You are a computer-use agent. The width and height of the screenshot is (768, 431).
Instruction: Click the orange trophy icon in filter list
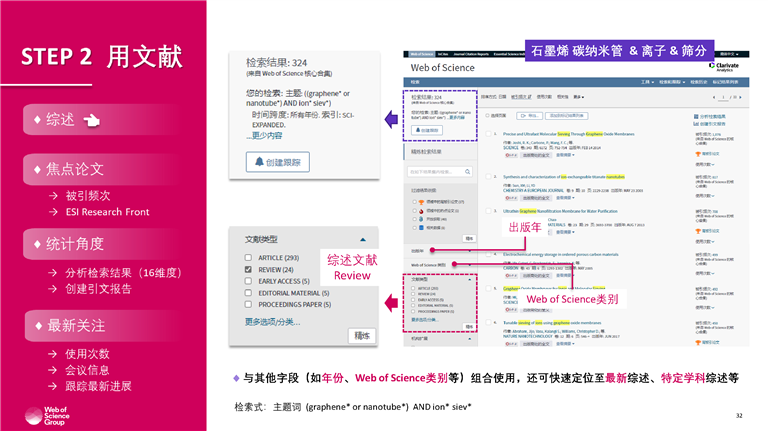click(x=421, y=202)
